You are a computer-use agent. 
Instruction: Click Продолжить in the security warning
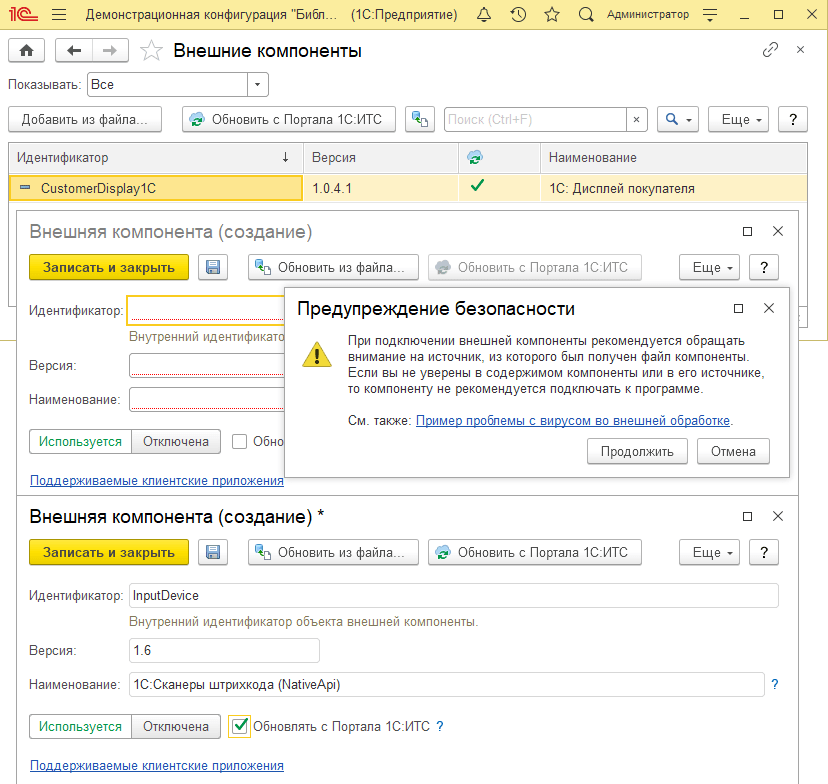[x=637, y=451]
